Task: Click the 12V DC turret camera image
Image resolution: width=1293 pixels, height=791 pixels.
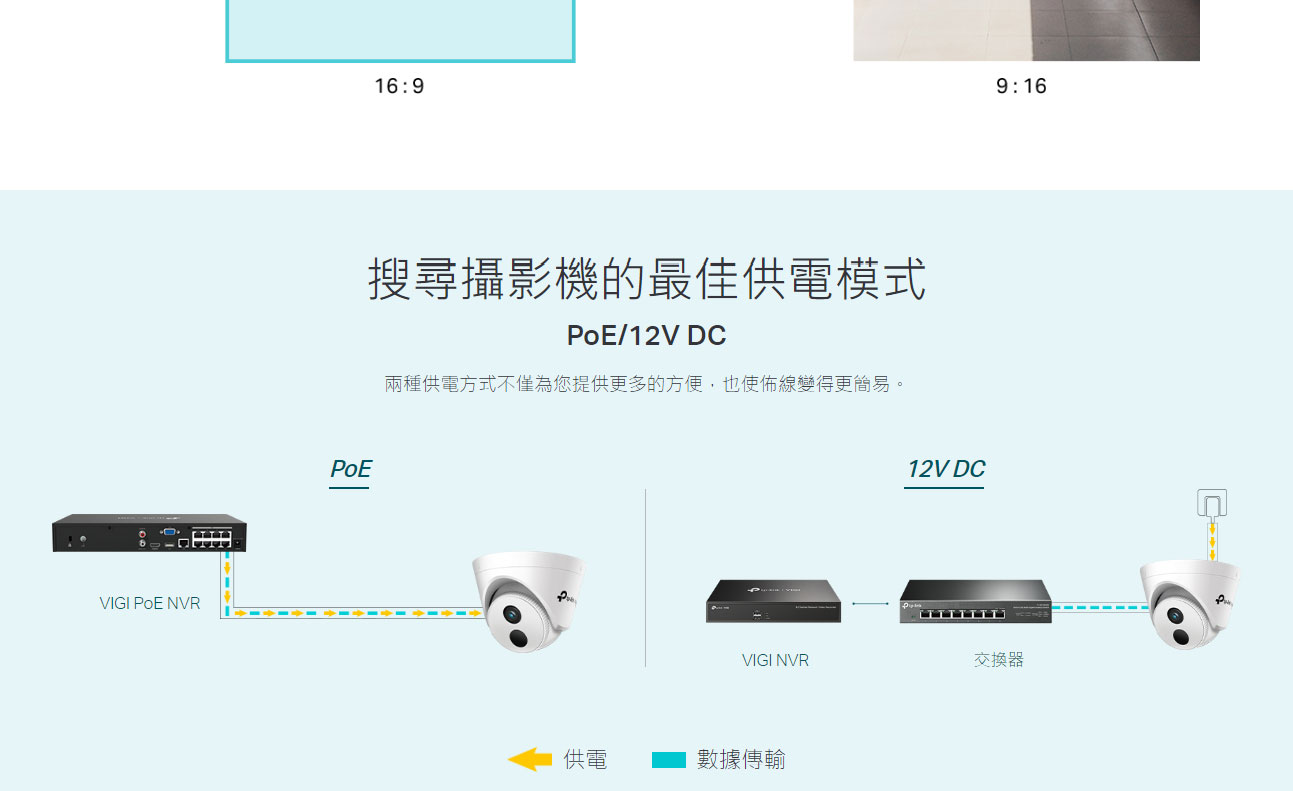Action: tap(1188, 603)
